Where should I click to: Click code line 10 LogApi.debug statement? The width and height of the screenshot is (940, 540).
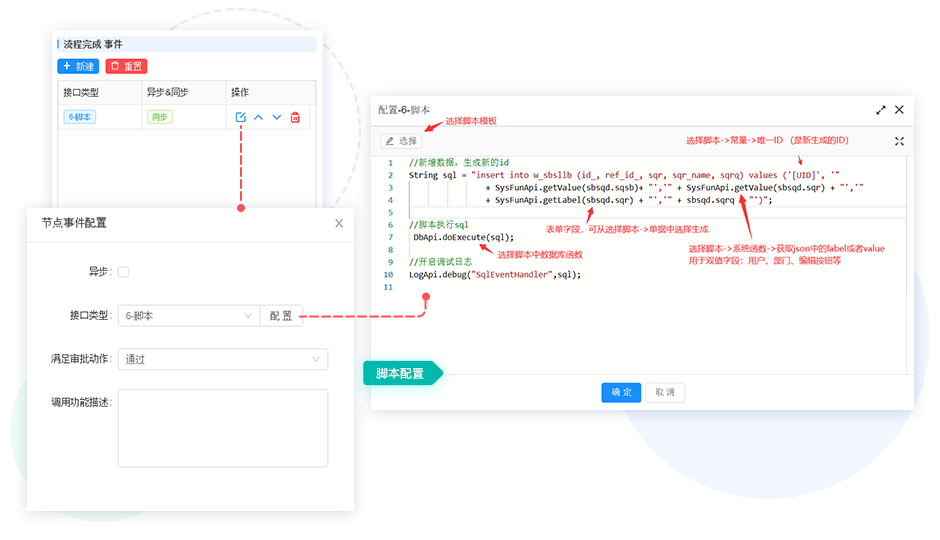495,274
